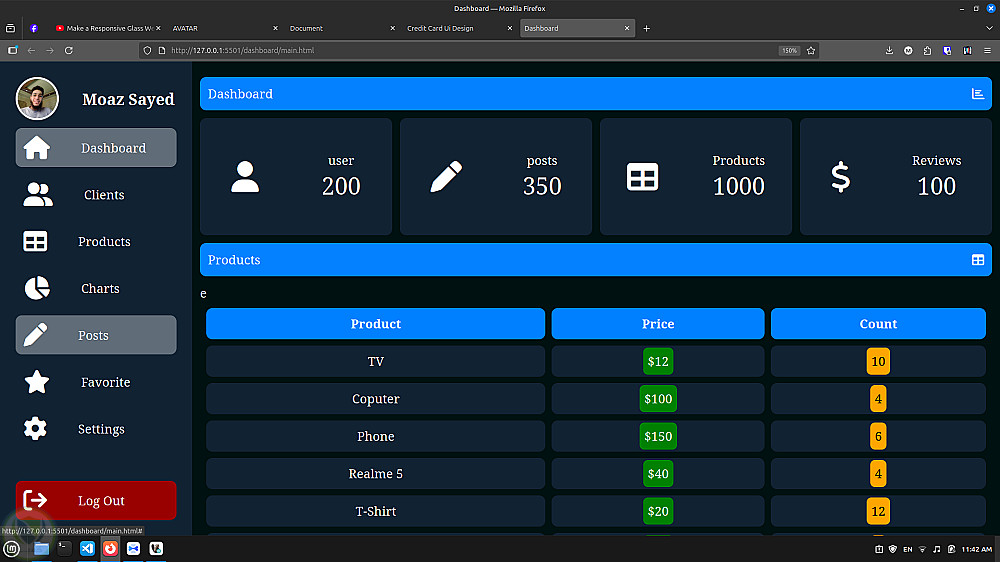The height and width of the screenshot is (562, 1000).
Task: Click the Favorite star icon
Action: click(x=37, y=382)
